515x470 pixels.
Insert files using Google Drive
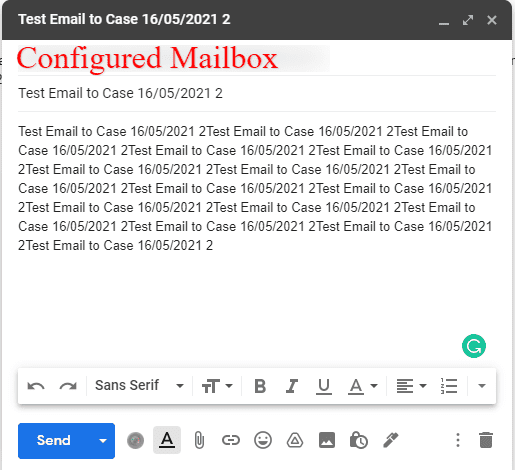point(295,440)
